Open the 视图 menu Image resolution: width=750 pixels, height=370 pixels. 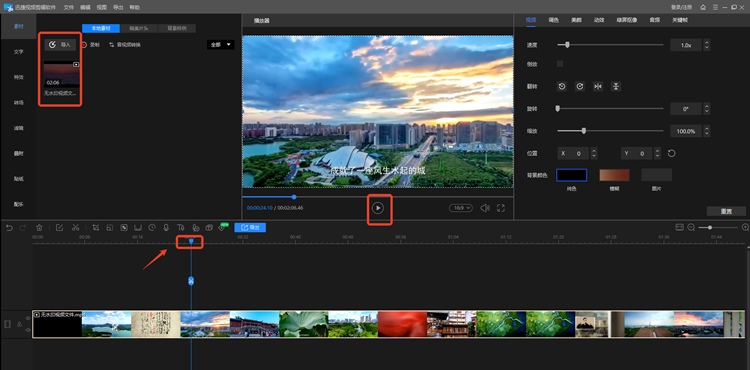pos(101,8)
